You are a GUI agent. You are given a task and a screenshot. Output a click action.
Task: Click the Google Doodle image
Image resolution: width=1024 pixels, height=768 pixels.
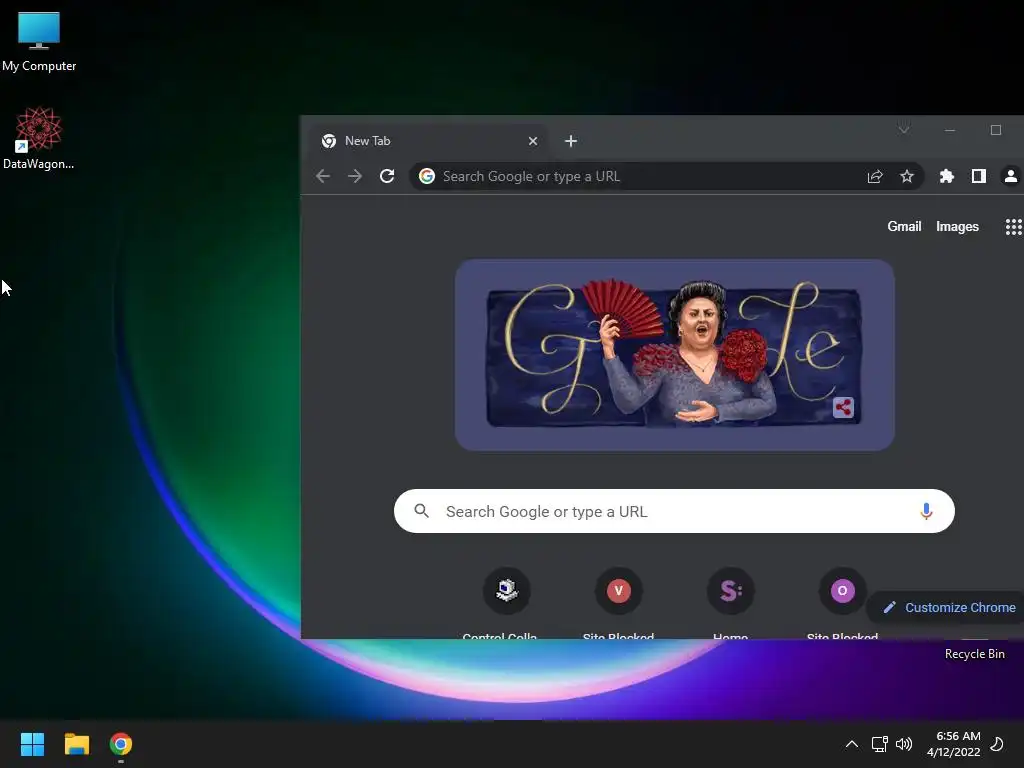675,355
